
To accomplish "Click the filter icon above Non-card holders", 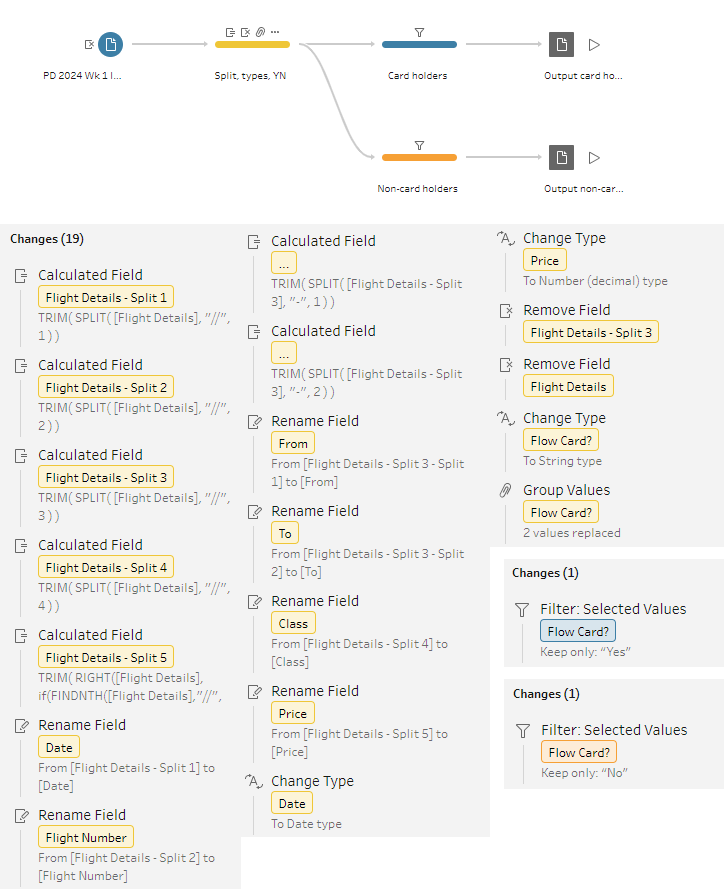I will pos(419,145).
